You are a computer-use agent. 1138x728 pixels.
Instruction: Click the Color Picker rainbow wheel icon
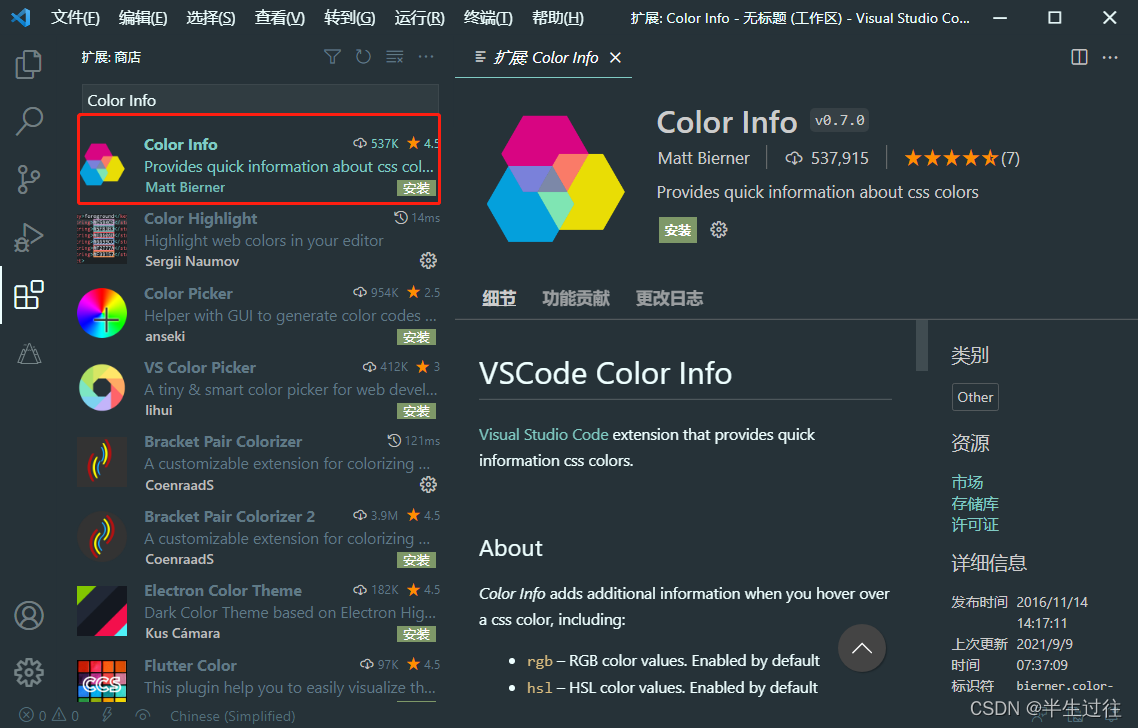pyautogui.click(x=102, y=314)
